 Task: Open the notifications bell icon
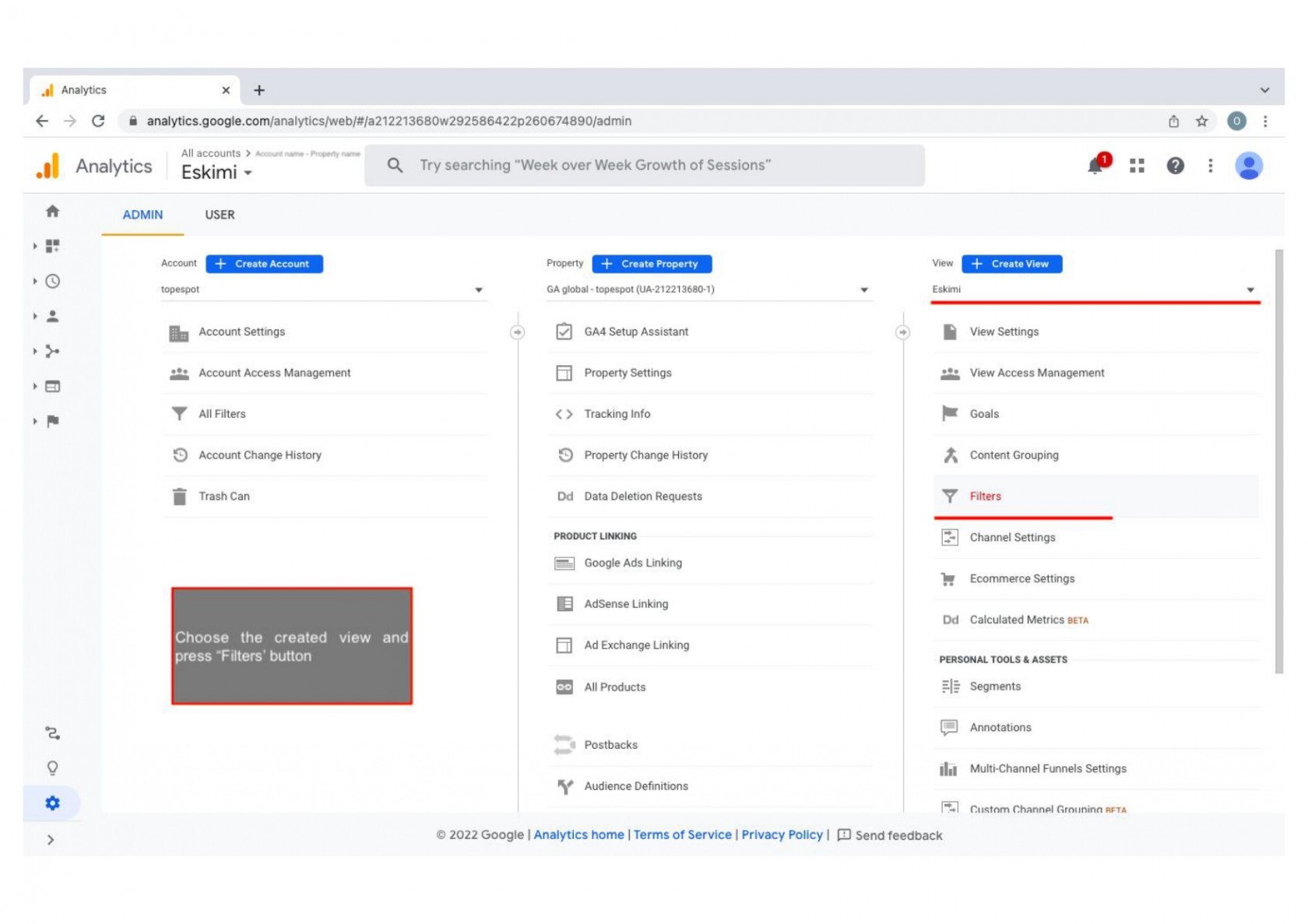coord(1095,165)
